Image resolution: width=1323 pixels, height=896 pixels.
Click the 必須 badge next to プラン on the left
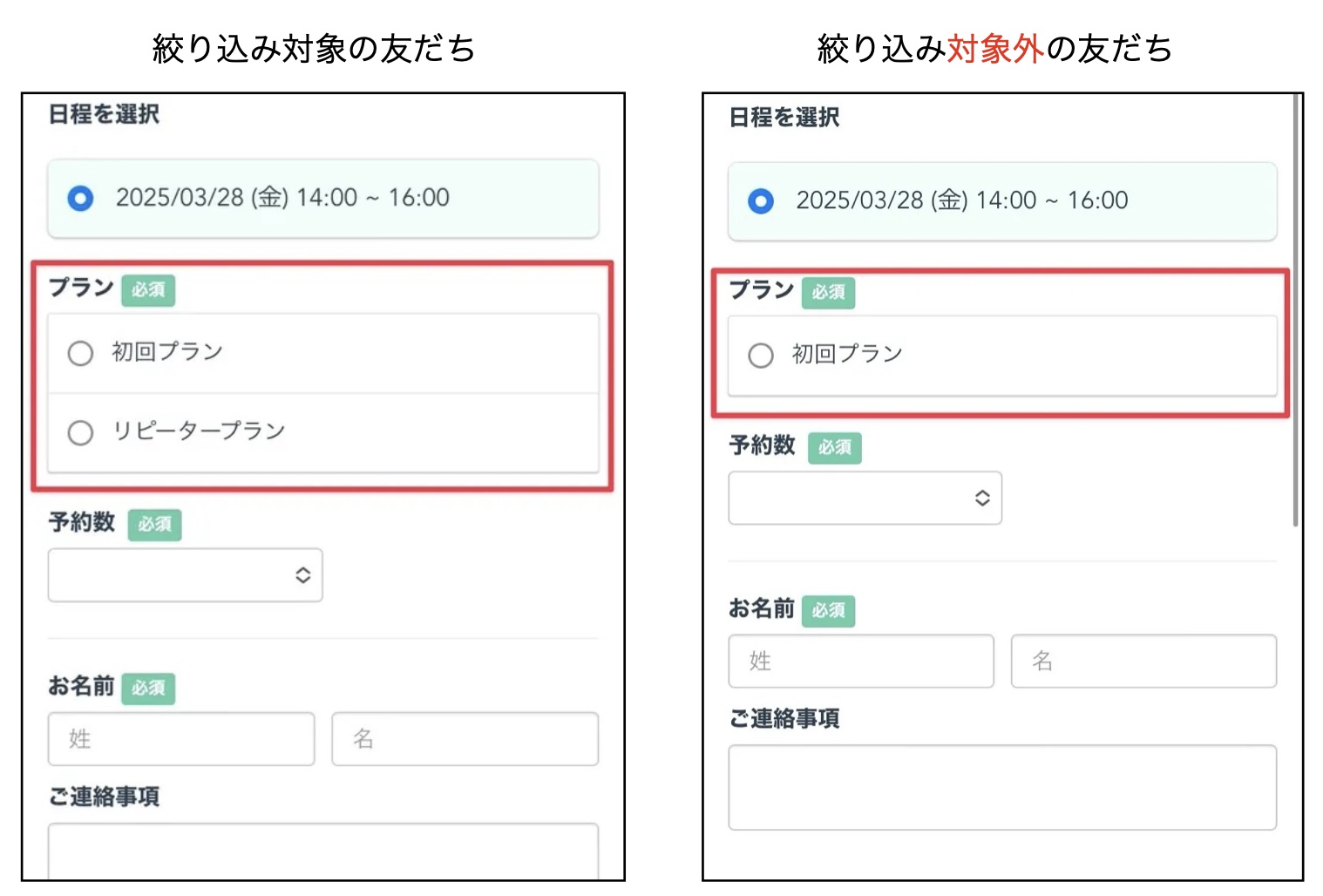[x=148, y=290]
